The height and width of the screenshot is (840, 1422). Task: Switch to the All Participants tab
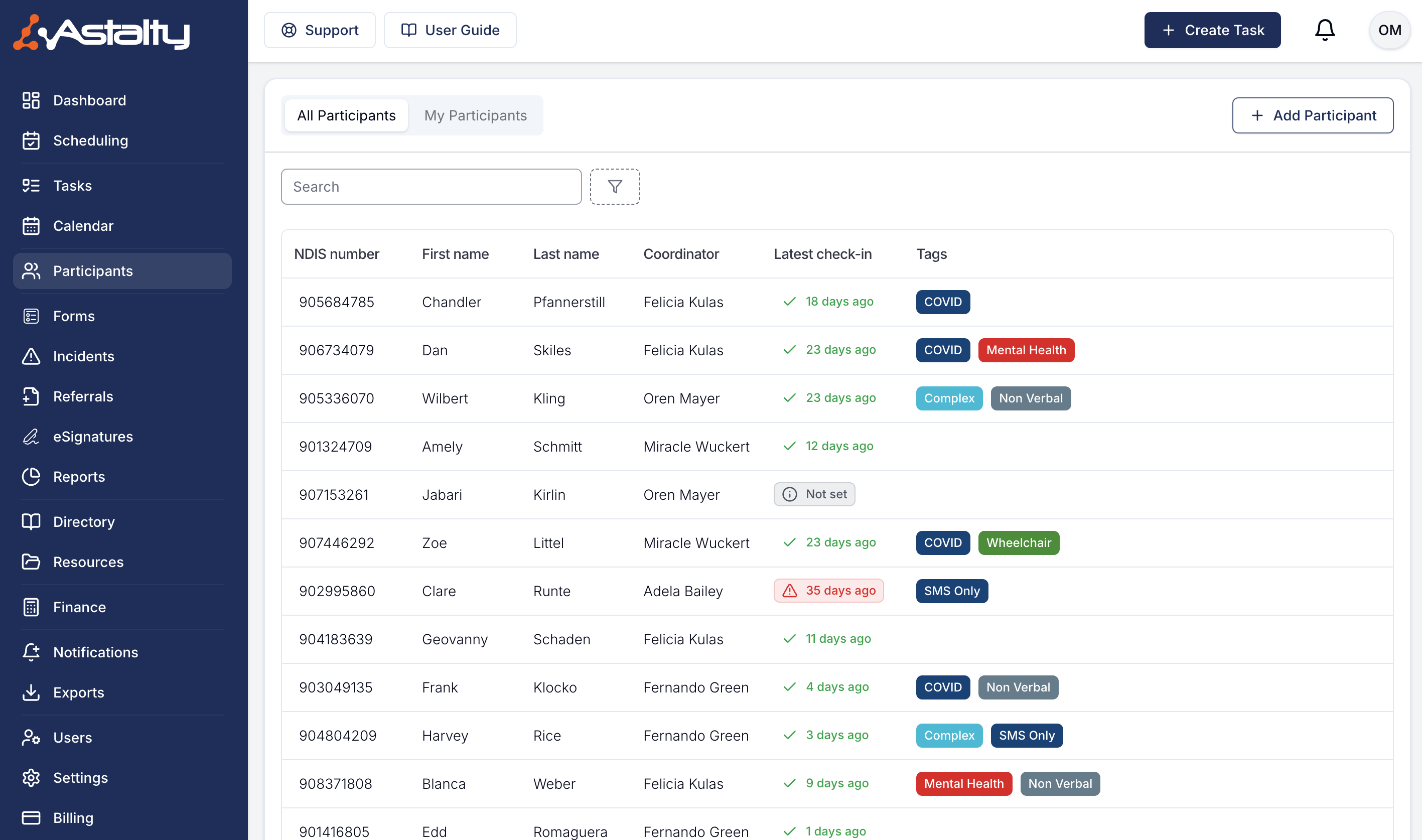tap(346, 115)
